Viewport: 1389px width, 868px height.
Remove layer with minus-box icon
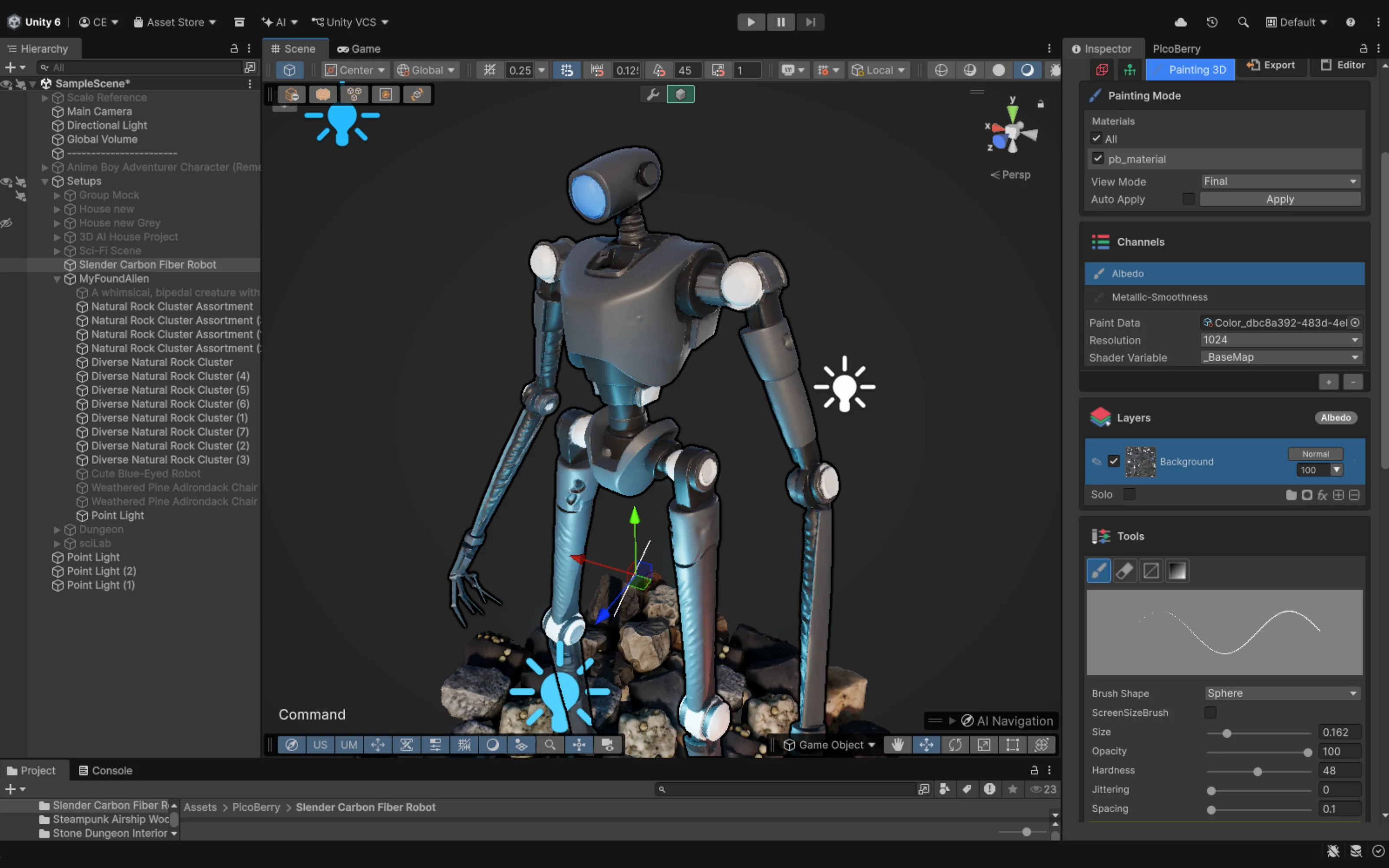tap(1354, 495)
